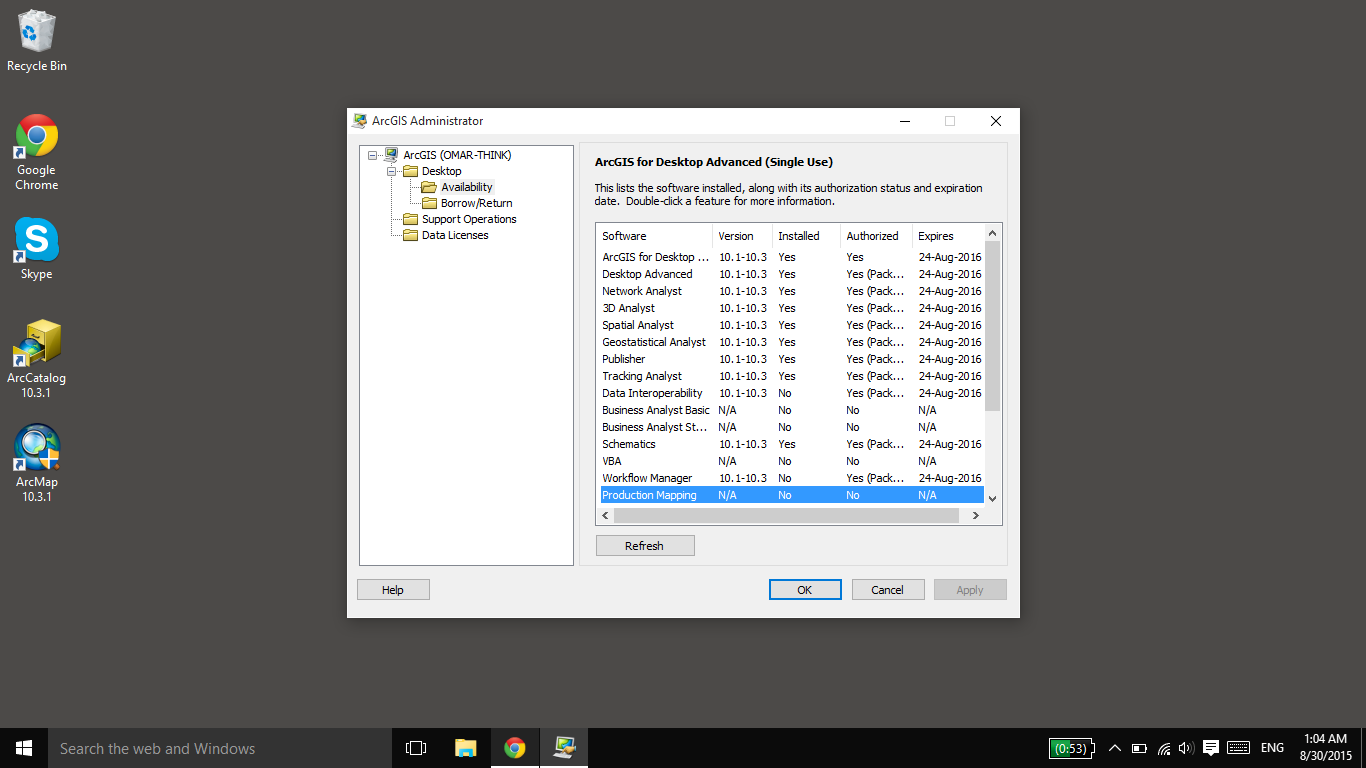Open the clock showing 1:04 AM

(x=1325, y=748)
